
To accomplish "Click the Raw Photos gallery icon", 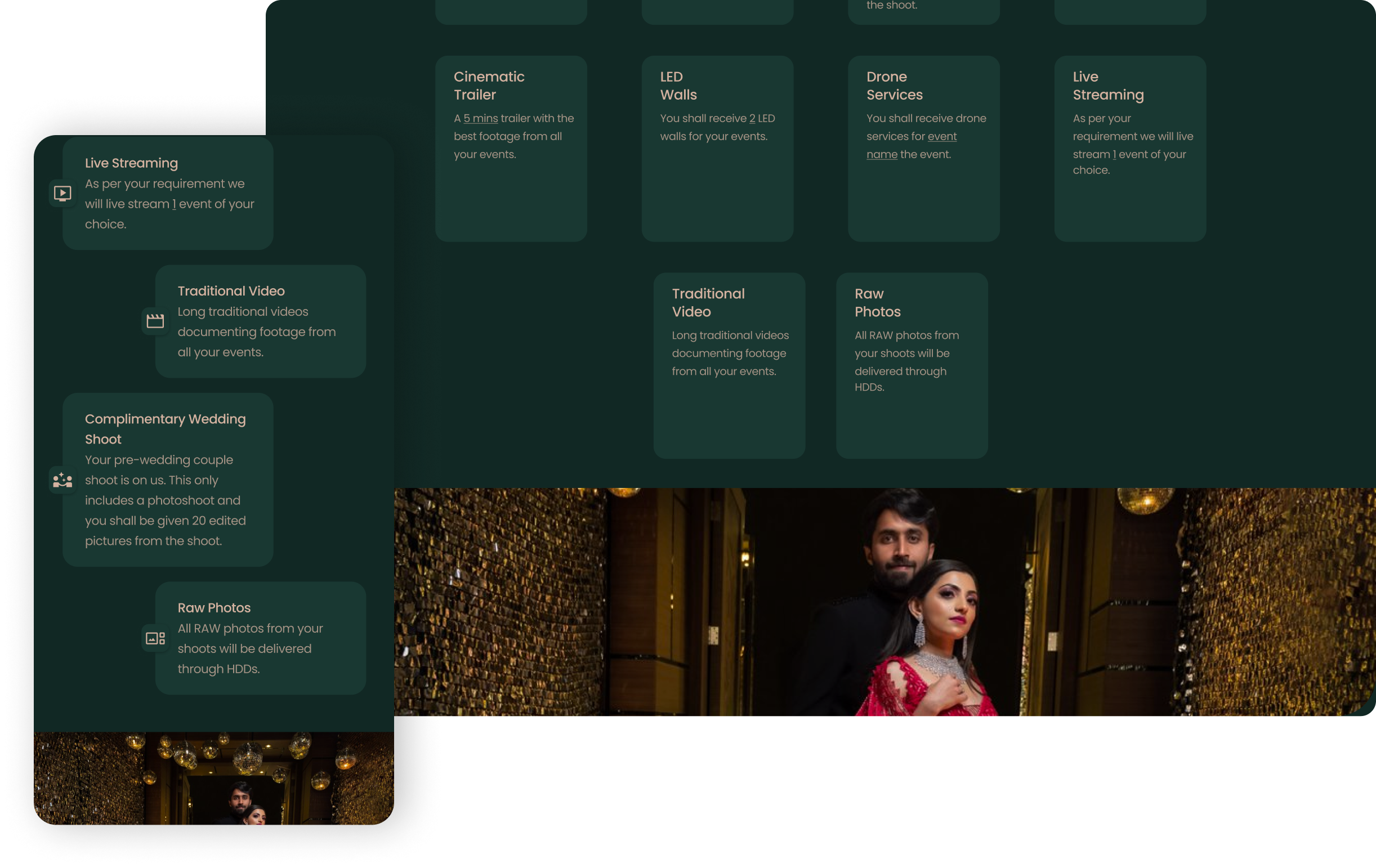I will click(155, 638).
